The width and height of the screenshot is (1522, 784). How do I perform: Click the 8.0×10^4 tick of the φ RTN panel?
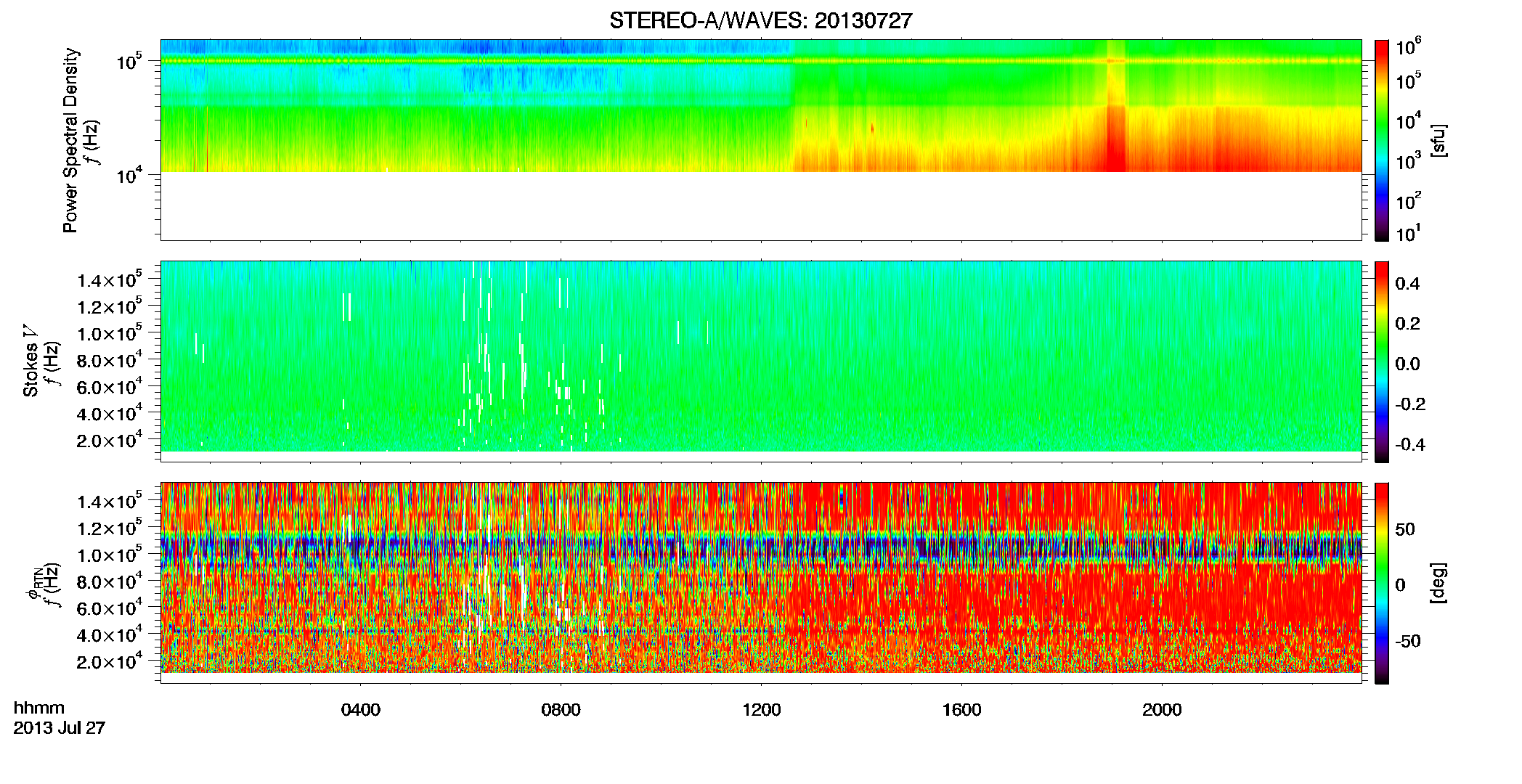108,581
